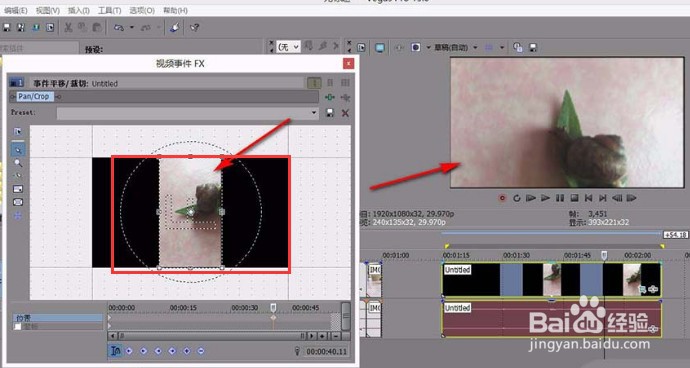Expand the overlays grid dropdown arrow

502,47
